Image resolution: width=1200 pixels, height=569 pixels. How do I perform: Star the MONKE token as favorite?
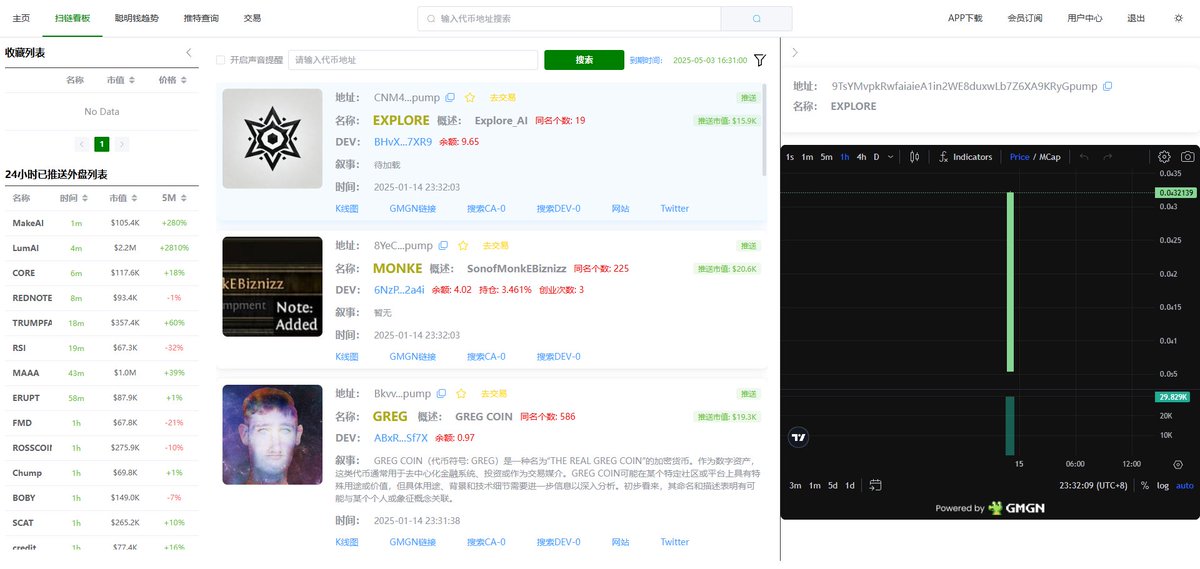pyautogui.click(x=463, y=245)
